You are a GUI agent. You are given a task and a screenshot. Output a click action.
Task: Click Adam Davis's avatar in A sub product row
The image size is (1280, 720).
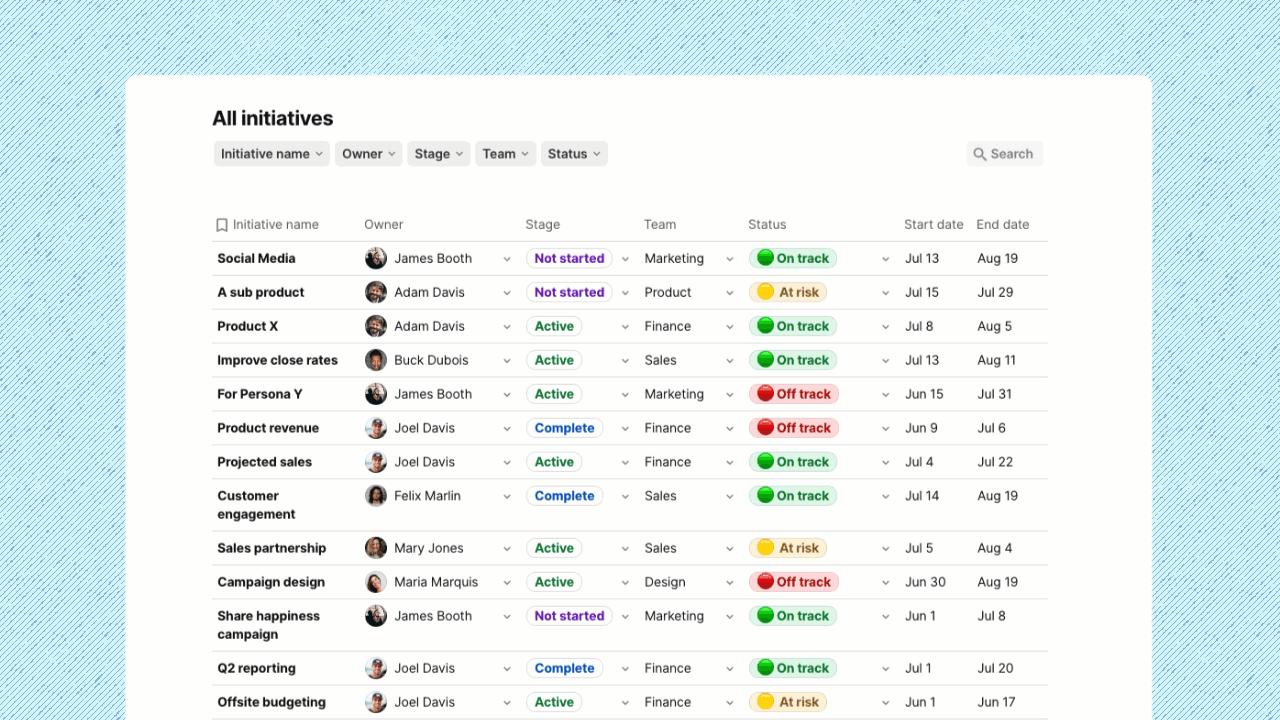[x=376, y=292]
